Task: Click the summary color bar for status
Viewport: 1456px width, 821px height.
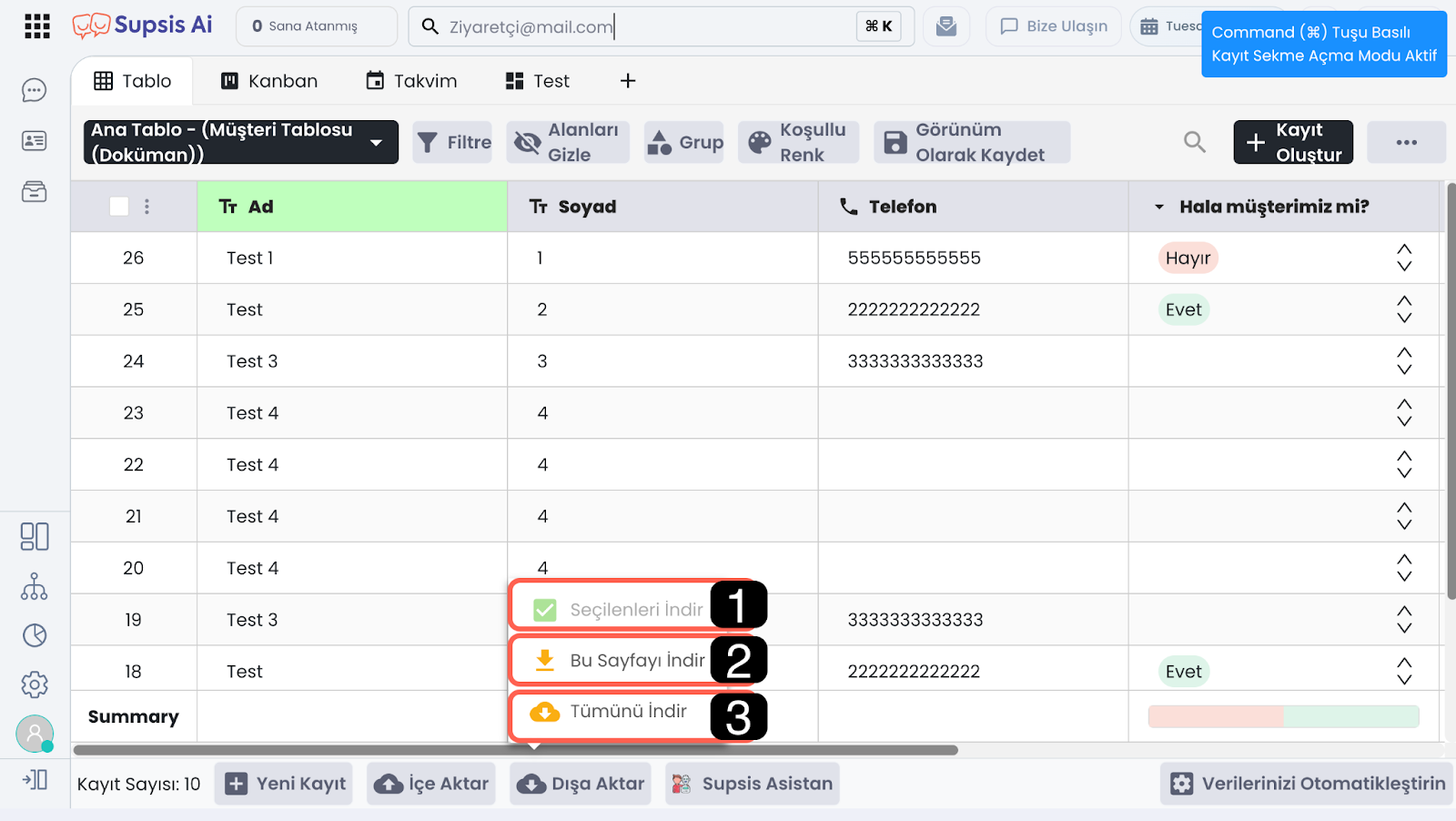Action: coord(1283,717)
